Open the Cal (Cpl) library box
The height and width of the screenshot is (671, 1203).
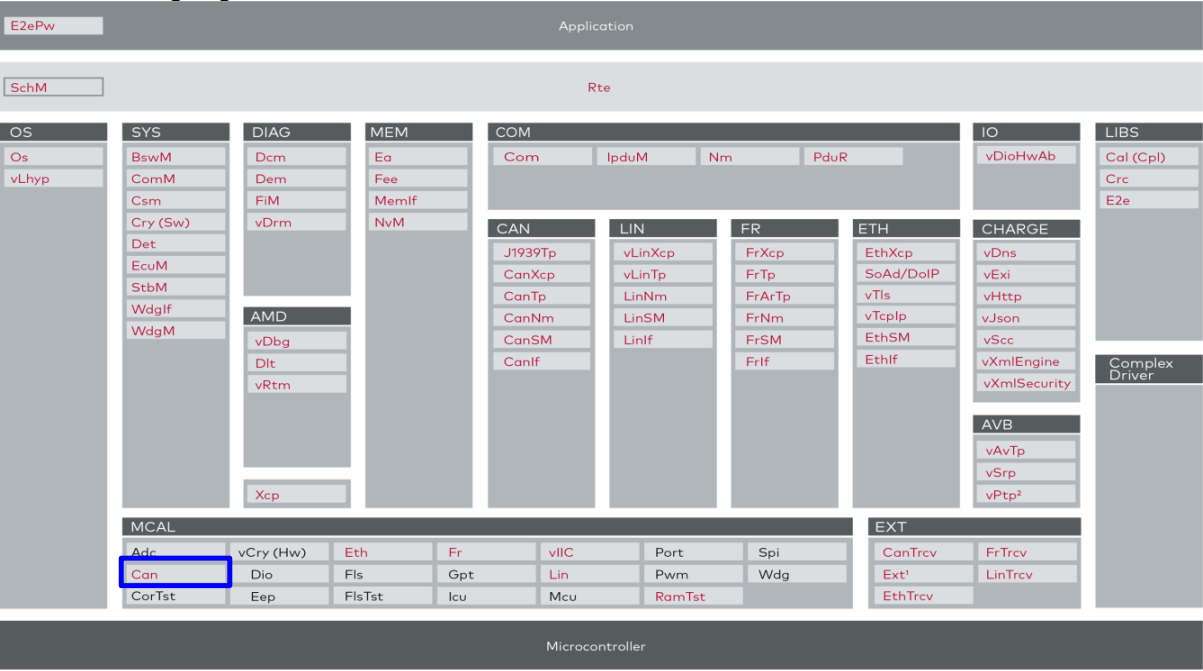pos(1148,157)
